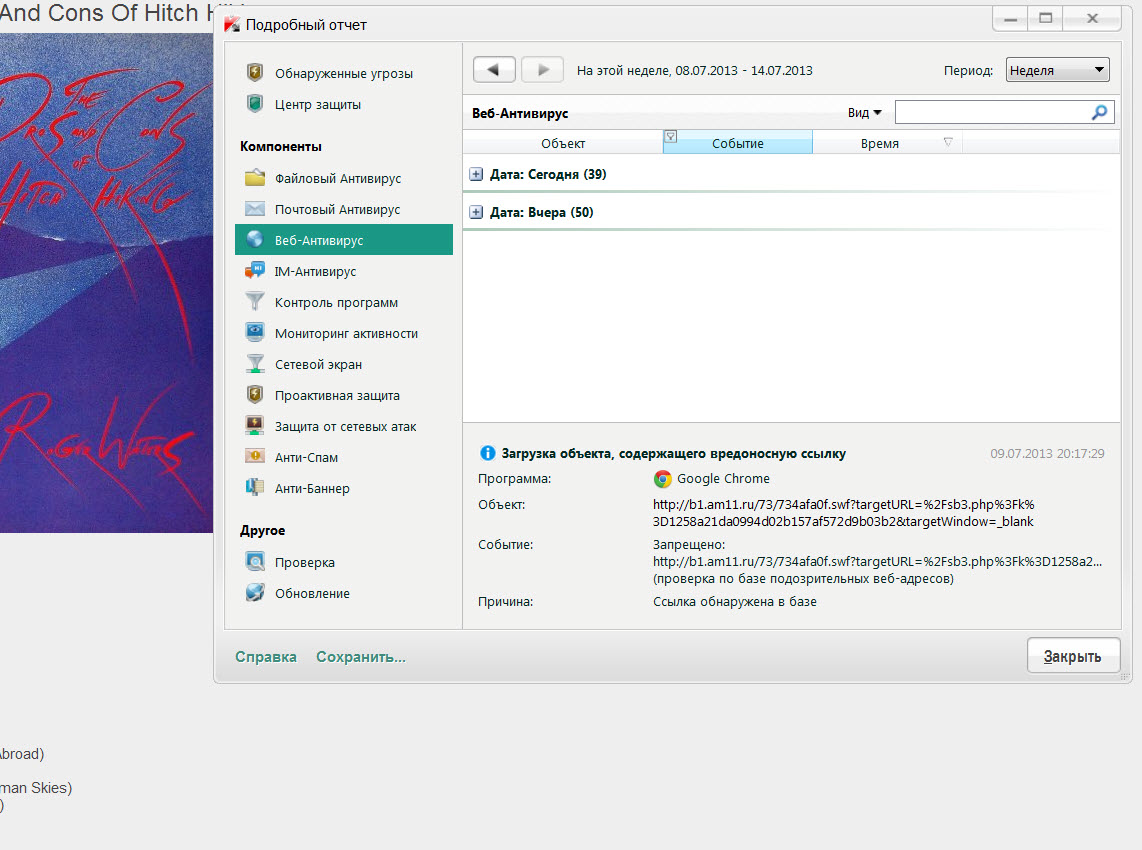Click the Anti-Spam envelope icon
The width and height of the screenshot is (1142, 850).
click(254, 456)
